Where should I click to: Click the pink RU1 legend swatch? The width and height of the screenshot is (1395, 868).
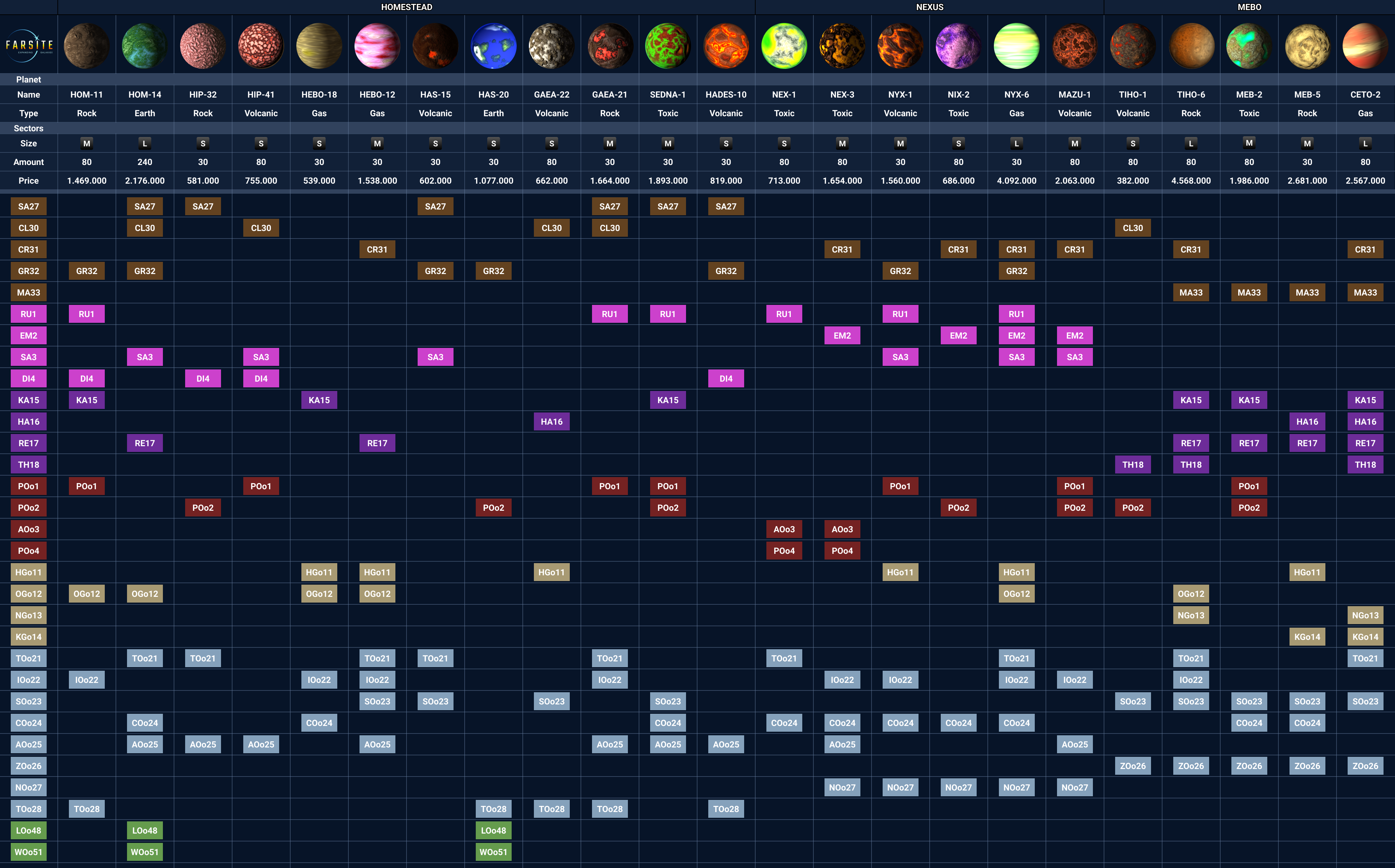[29, 314]
